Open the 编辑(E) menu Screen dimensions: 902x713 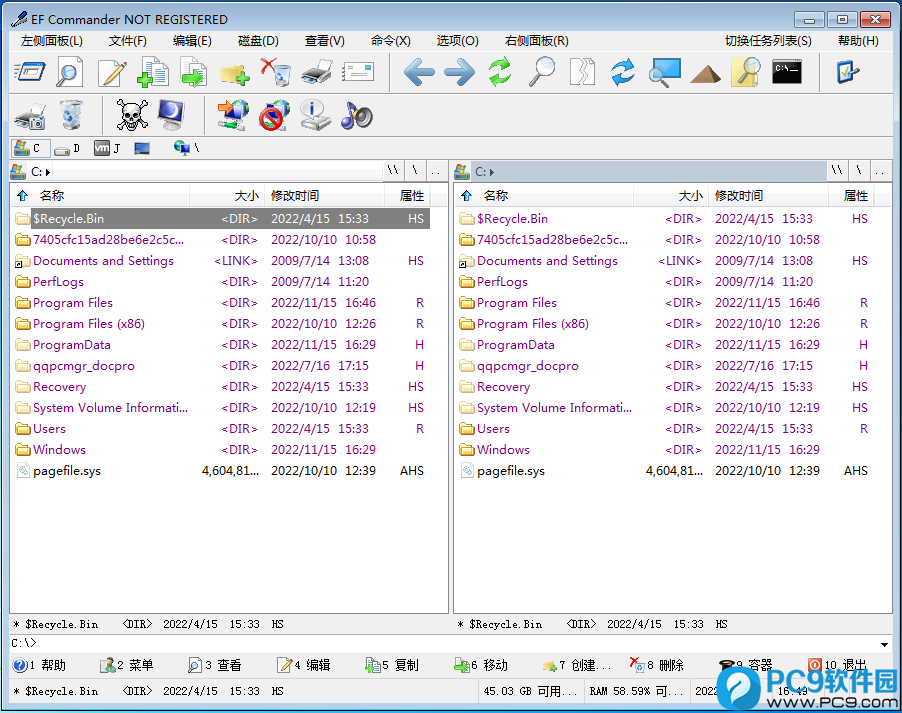tap(192, 41)
